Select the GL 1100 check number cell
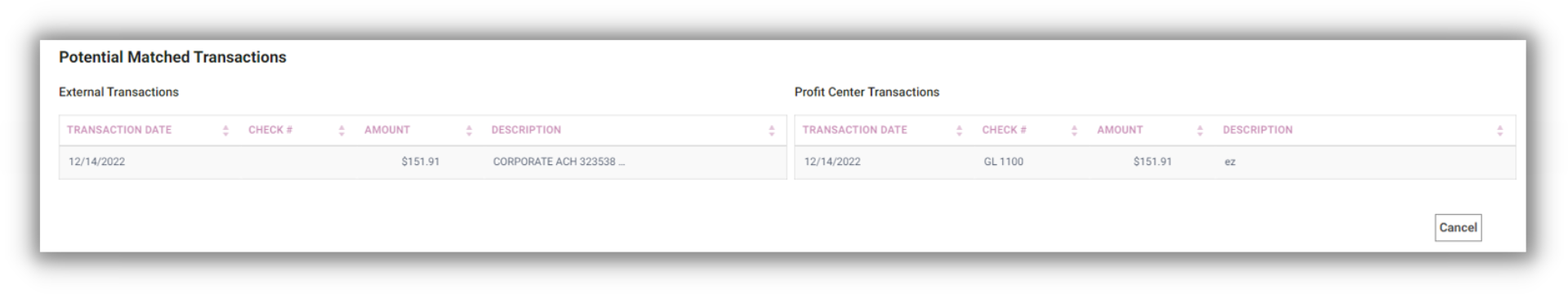 (1004, 162)
